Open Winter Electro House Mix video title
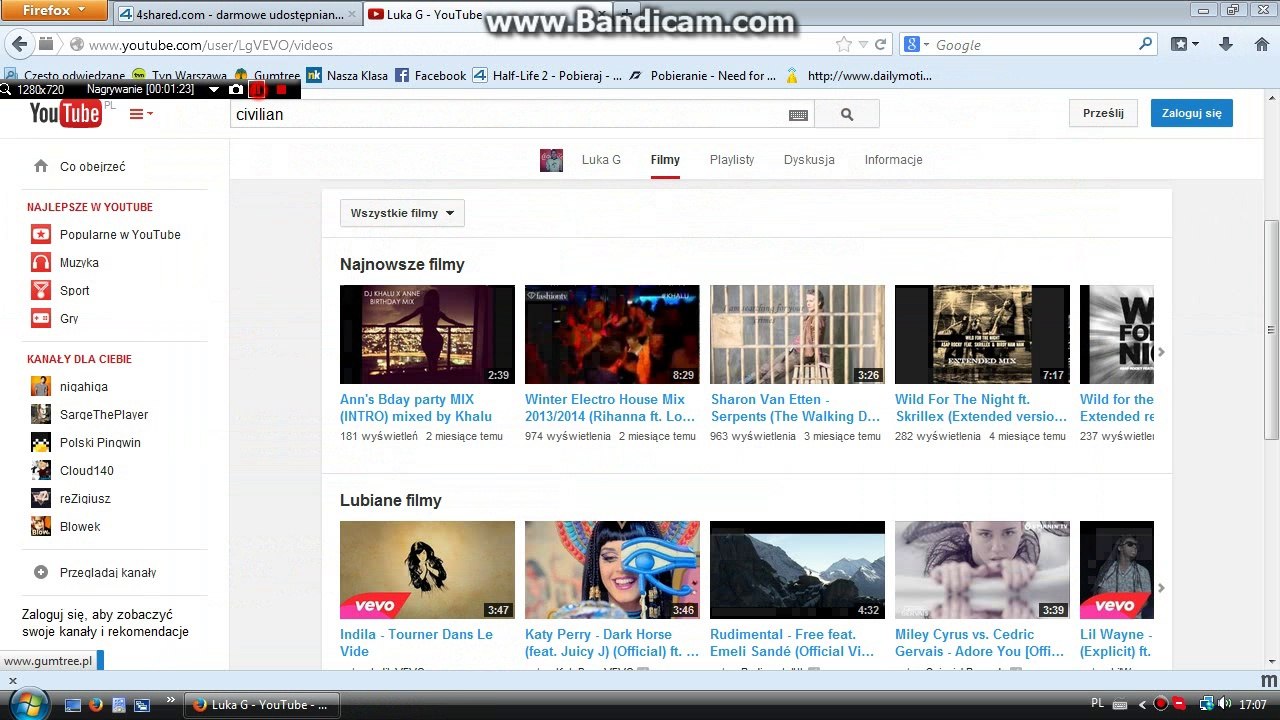Image resolution: width=1280 pixels, height=720 pixels. [x=610, y=408]
